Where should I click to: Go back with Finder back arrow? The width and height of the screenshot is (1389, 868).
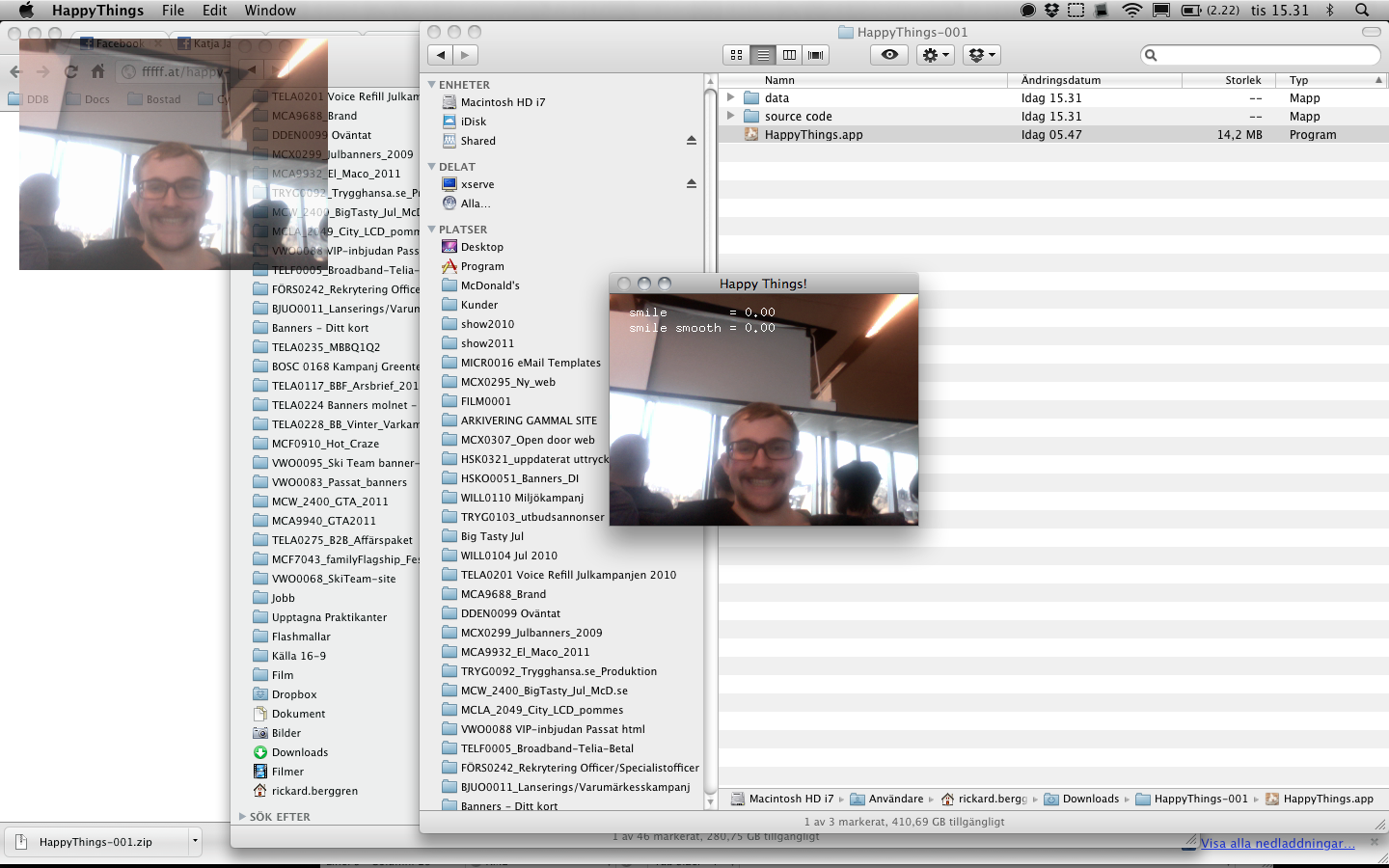click(441, 55)
